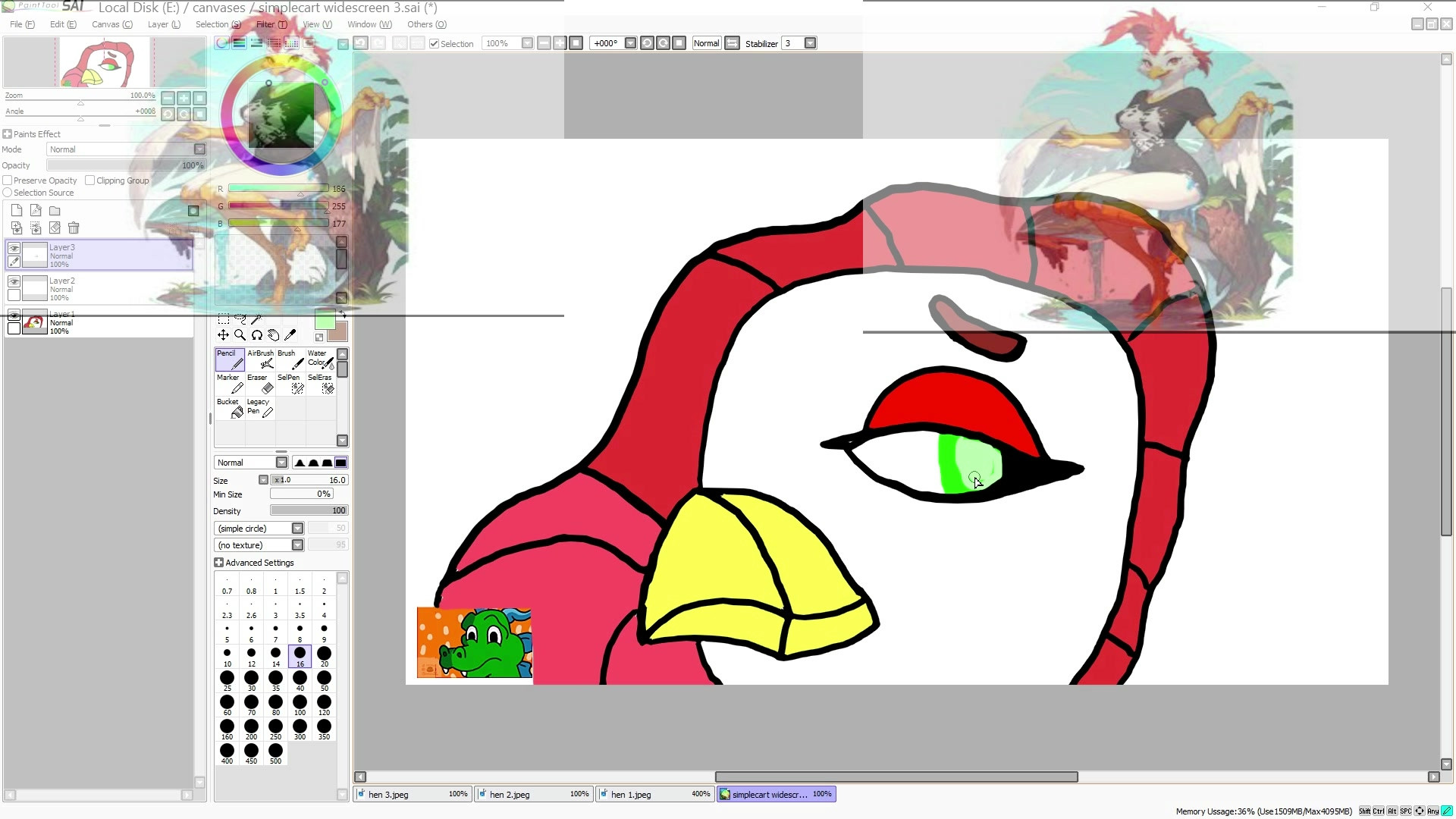The height and width of the screenshot is (819, 1456).
Task: Delete the selected layer with trash icon
Action: [x=74, y=227]
